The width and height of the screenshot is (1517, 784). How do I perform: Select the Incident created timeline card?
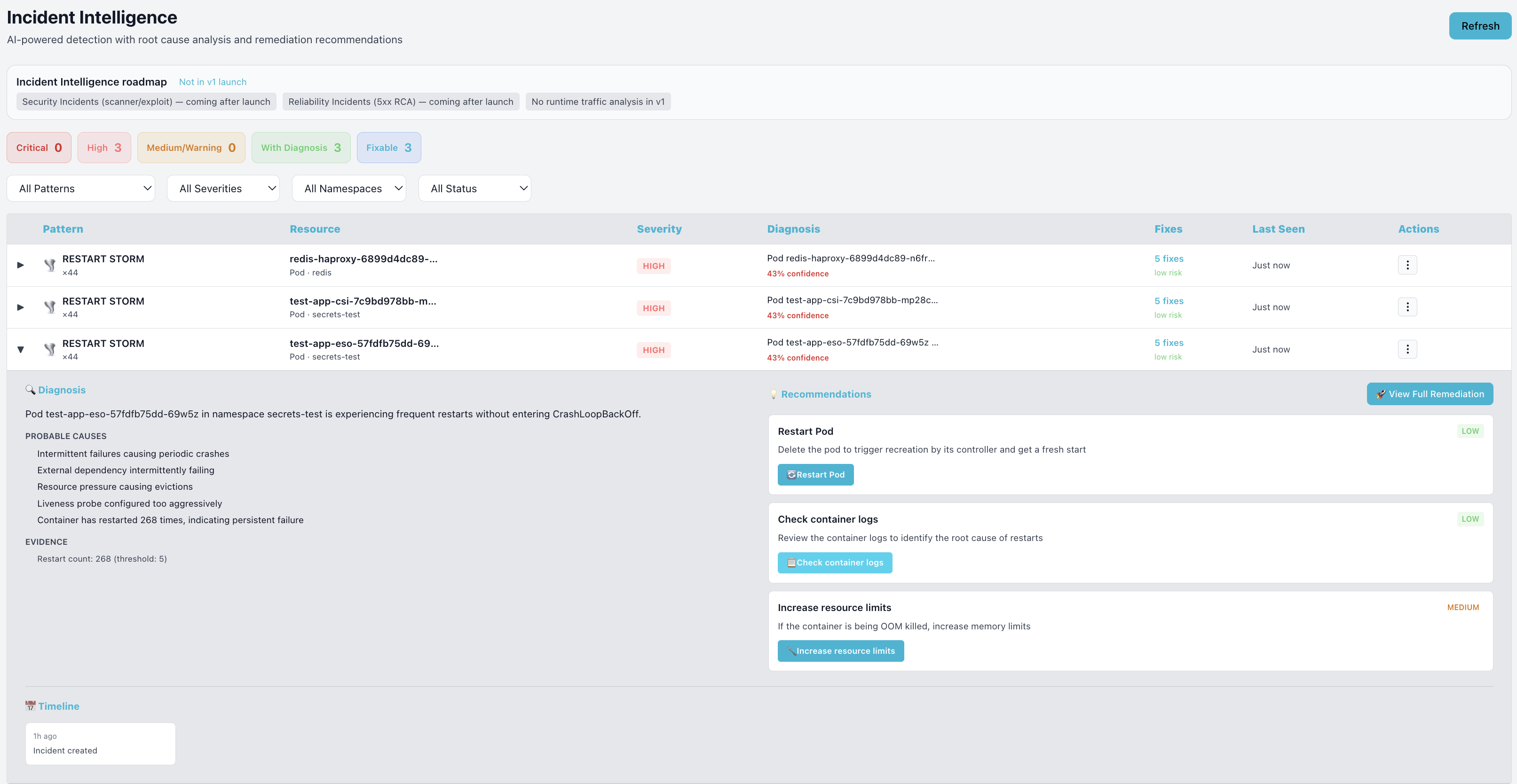(100, 744)
